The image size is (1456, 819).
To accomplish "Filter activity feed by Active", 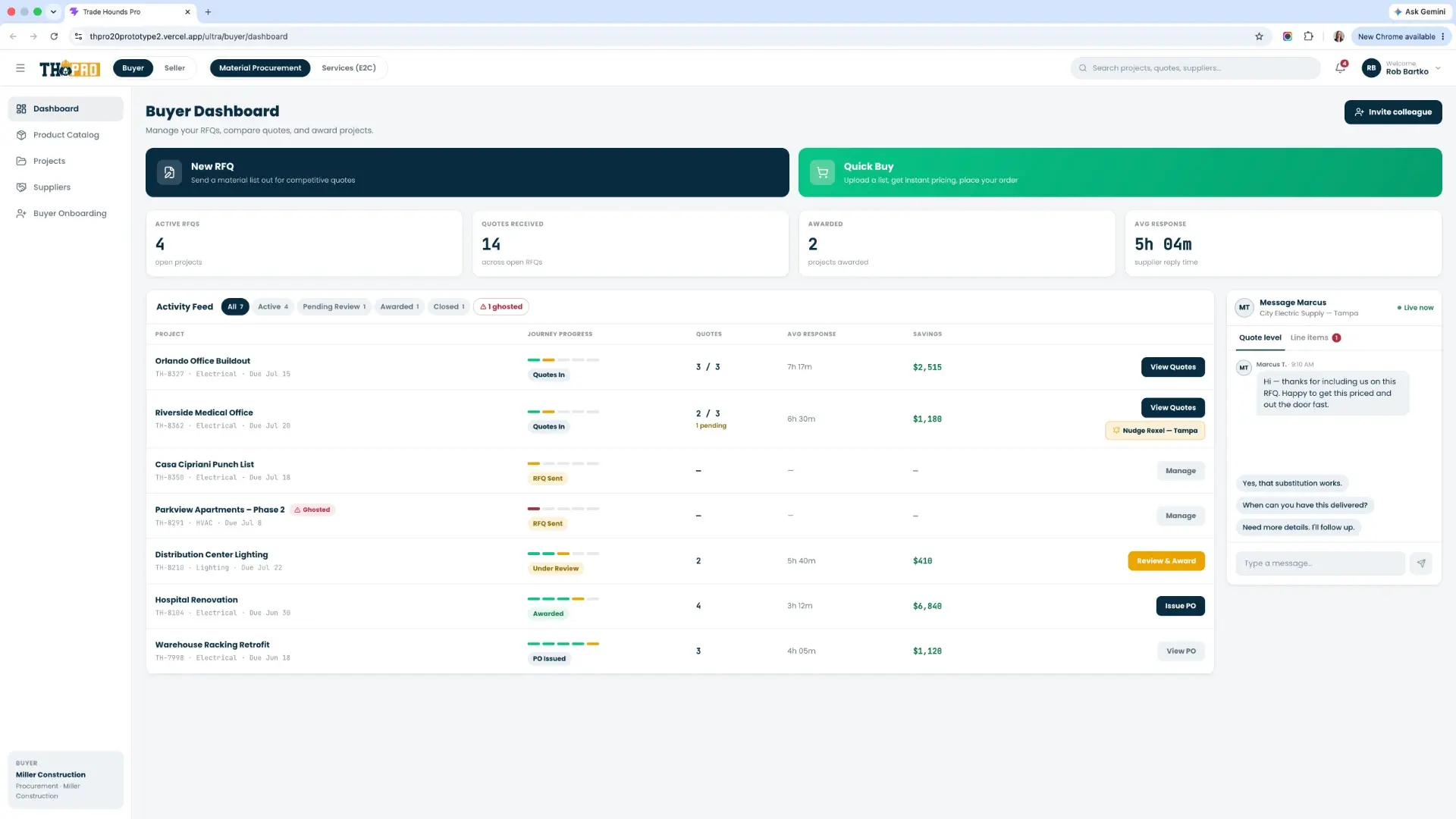I will pyautogui.click(x=273, y=307).
